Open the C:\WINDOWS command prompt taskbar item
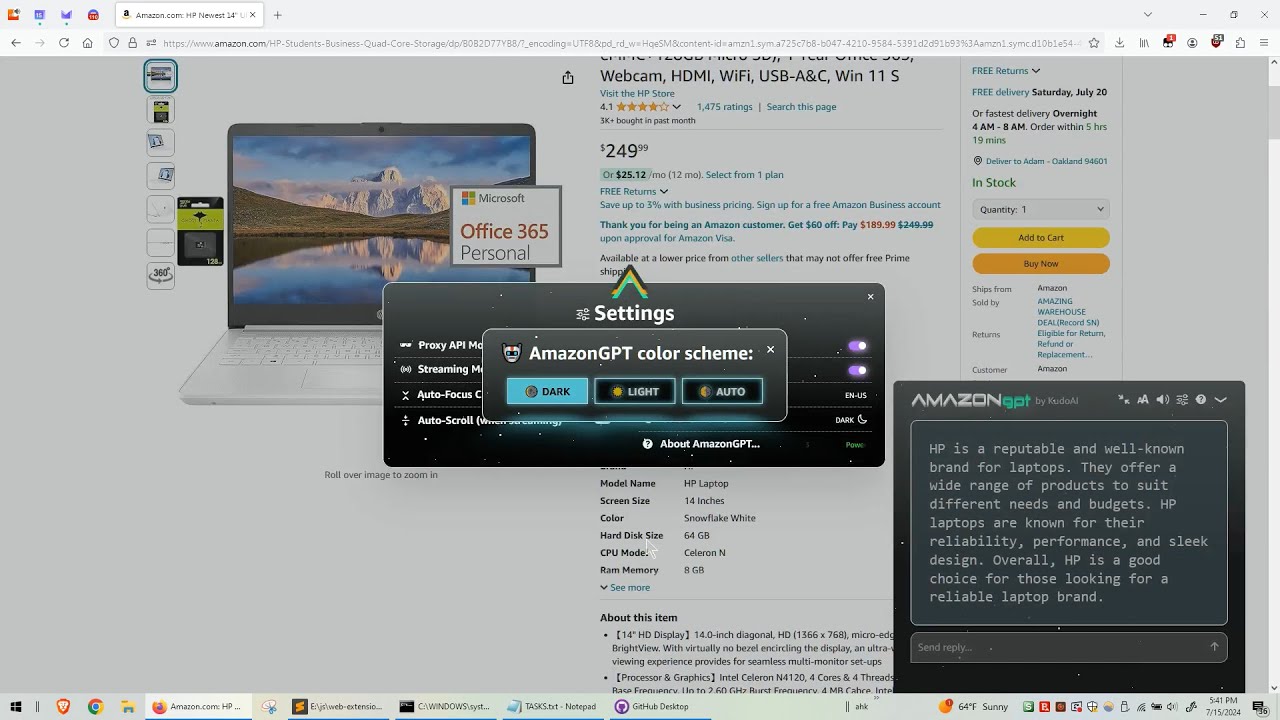 pos(445,706)
